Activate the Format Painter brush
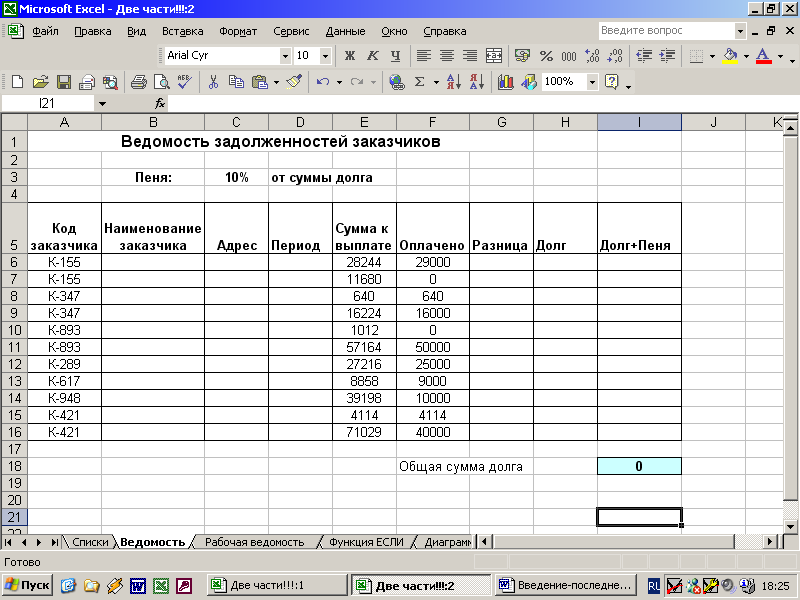Viewport: 800px width, 600px height. (x=294, y=82)
